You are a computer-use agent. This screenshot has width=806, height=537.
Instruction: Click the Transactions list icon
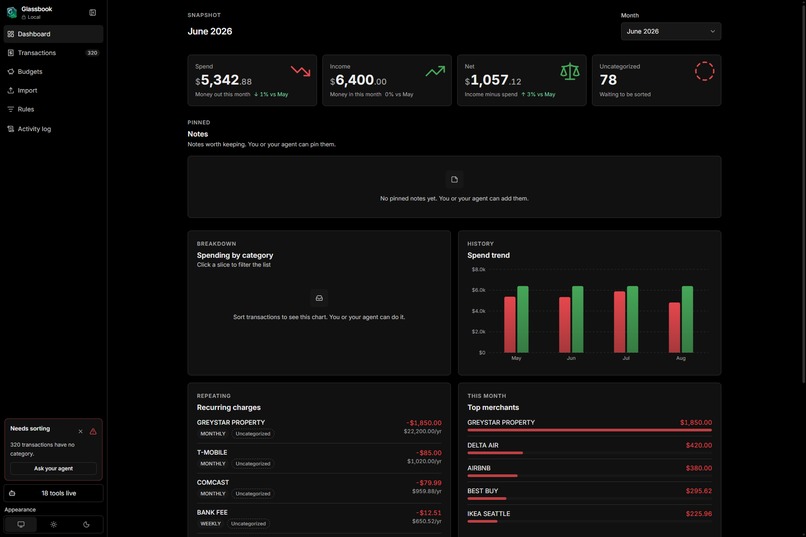[x=11, y=53]
